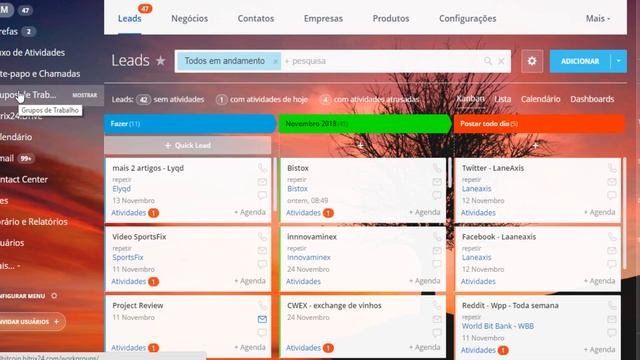
Task: Open the Kanban settings gear
Action: pyautogui.click(x=532, y=61)
